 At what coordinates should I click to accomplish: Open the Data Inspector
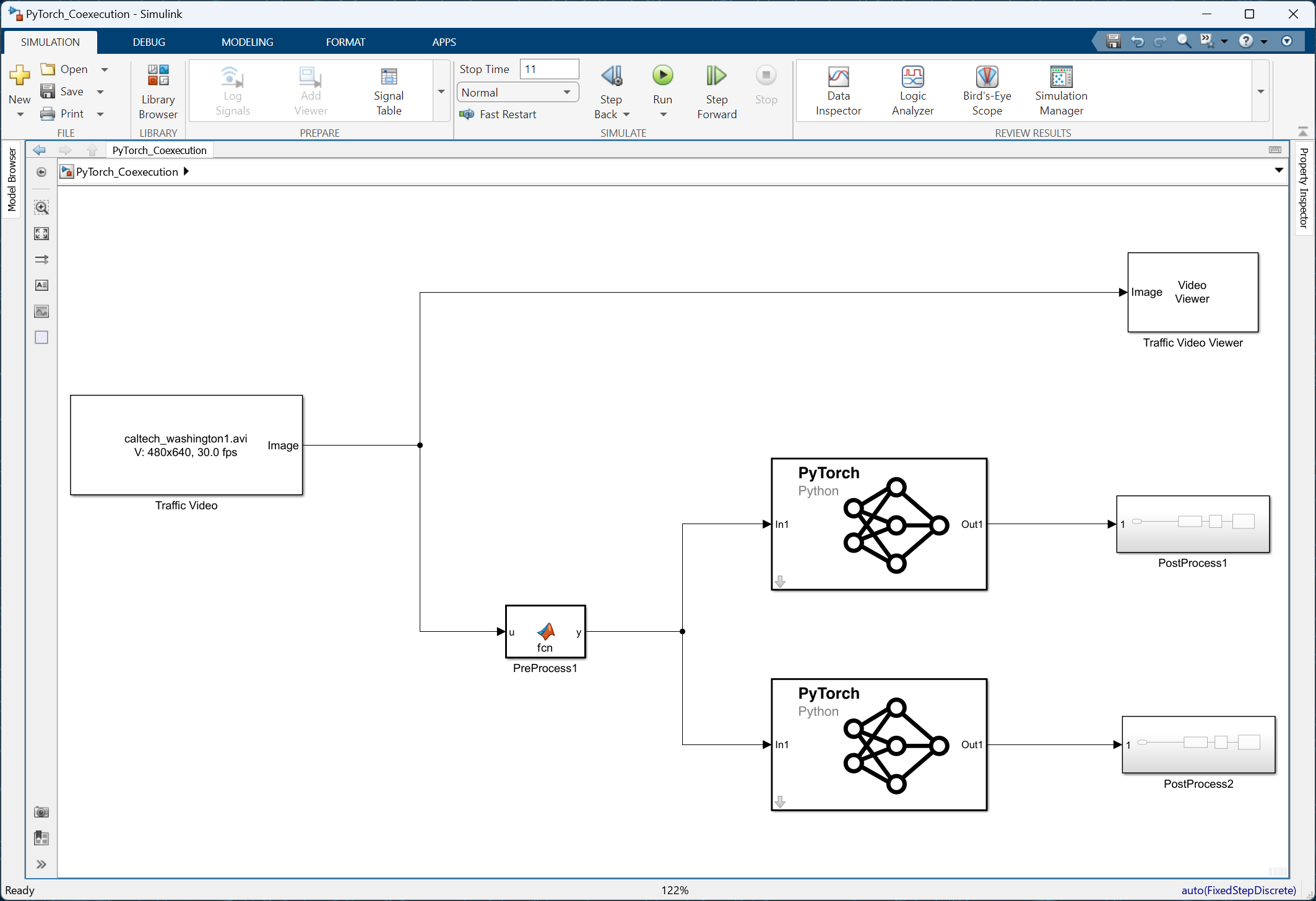(x=838, y=92)
